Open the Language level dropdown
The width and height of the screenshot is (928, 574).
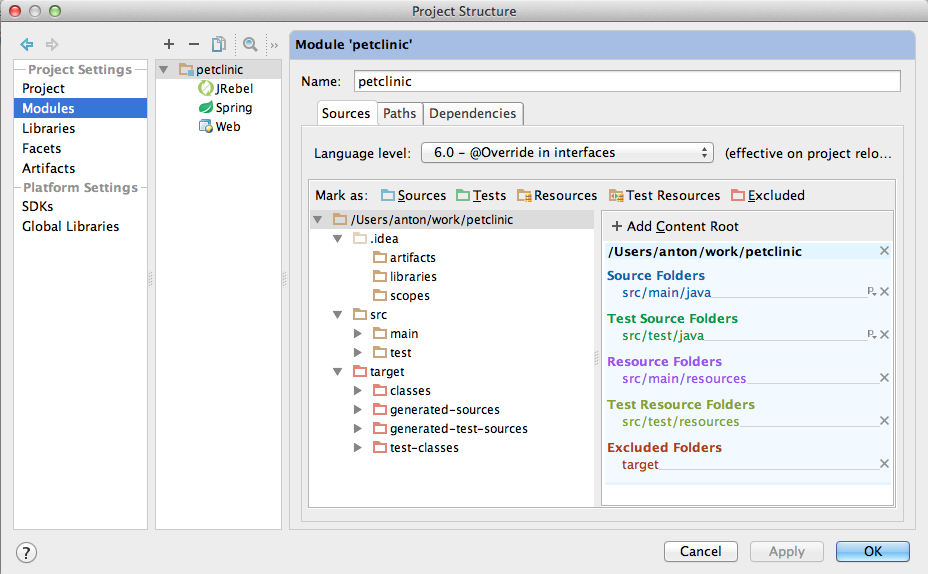(x=567, y=153)
